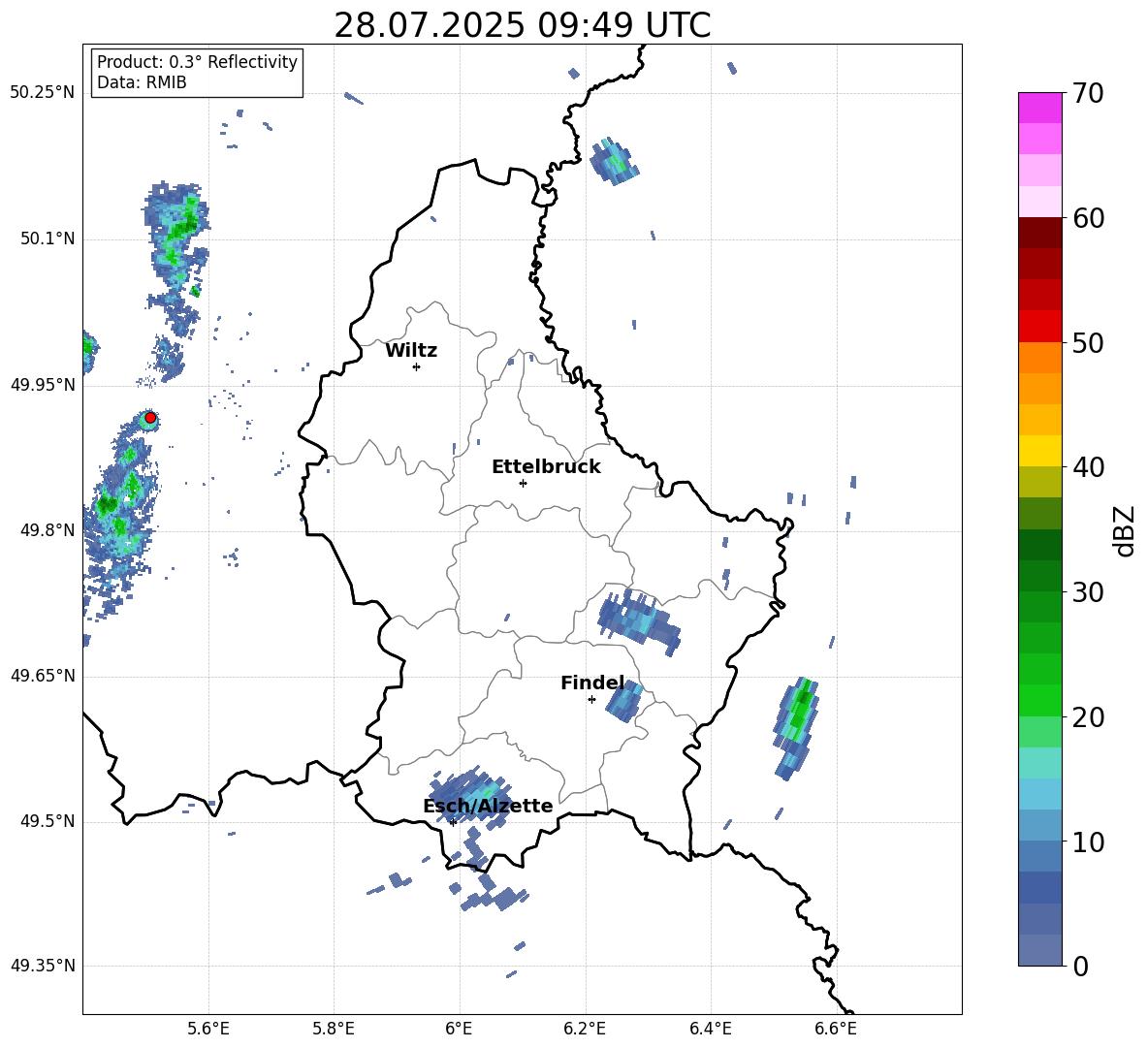The height and width of the screenshot is (1048, 1148).
Task: Click the 6.6°E longitude tick label
Action: point(836,1029)
